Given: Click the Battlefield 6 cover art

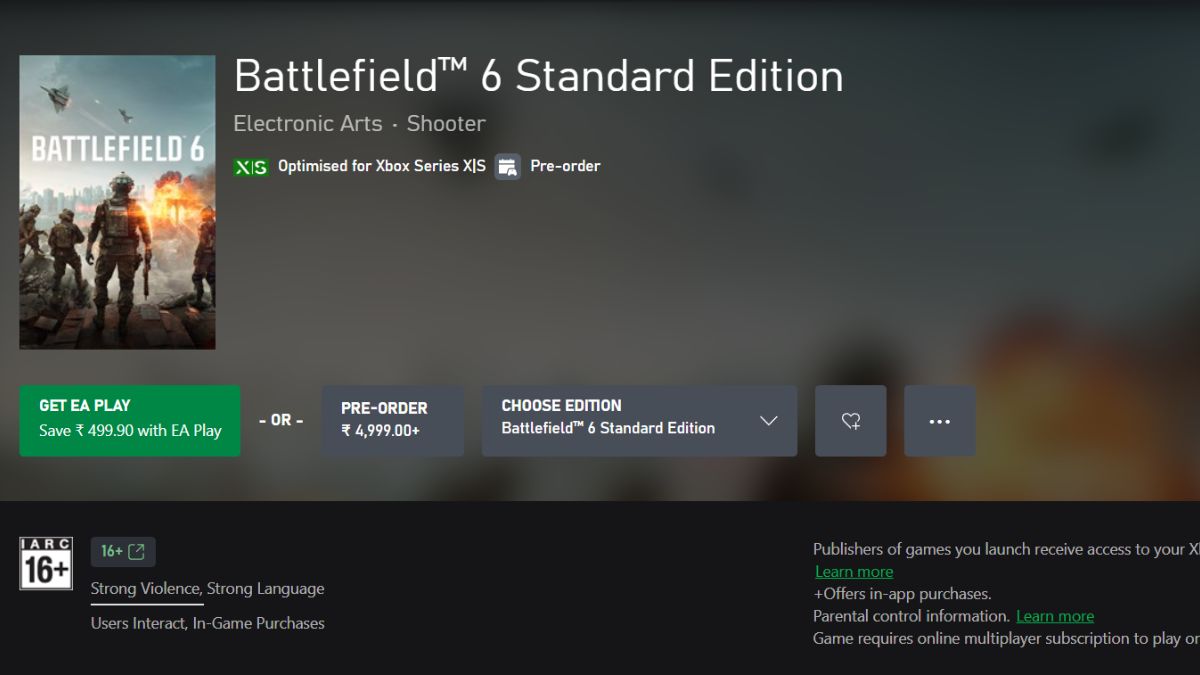Looking at the screenshot, I should pyautogui.click(x=116, y=201).
